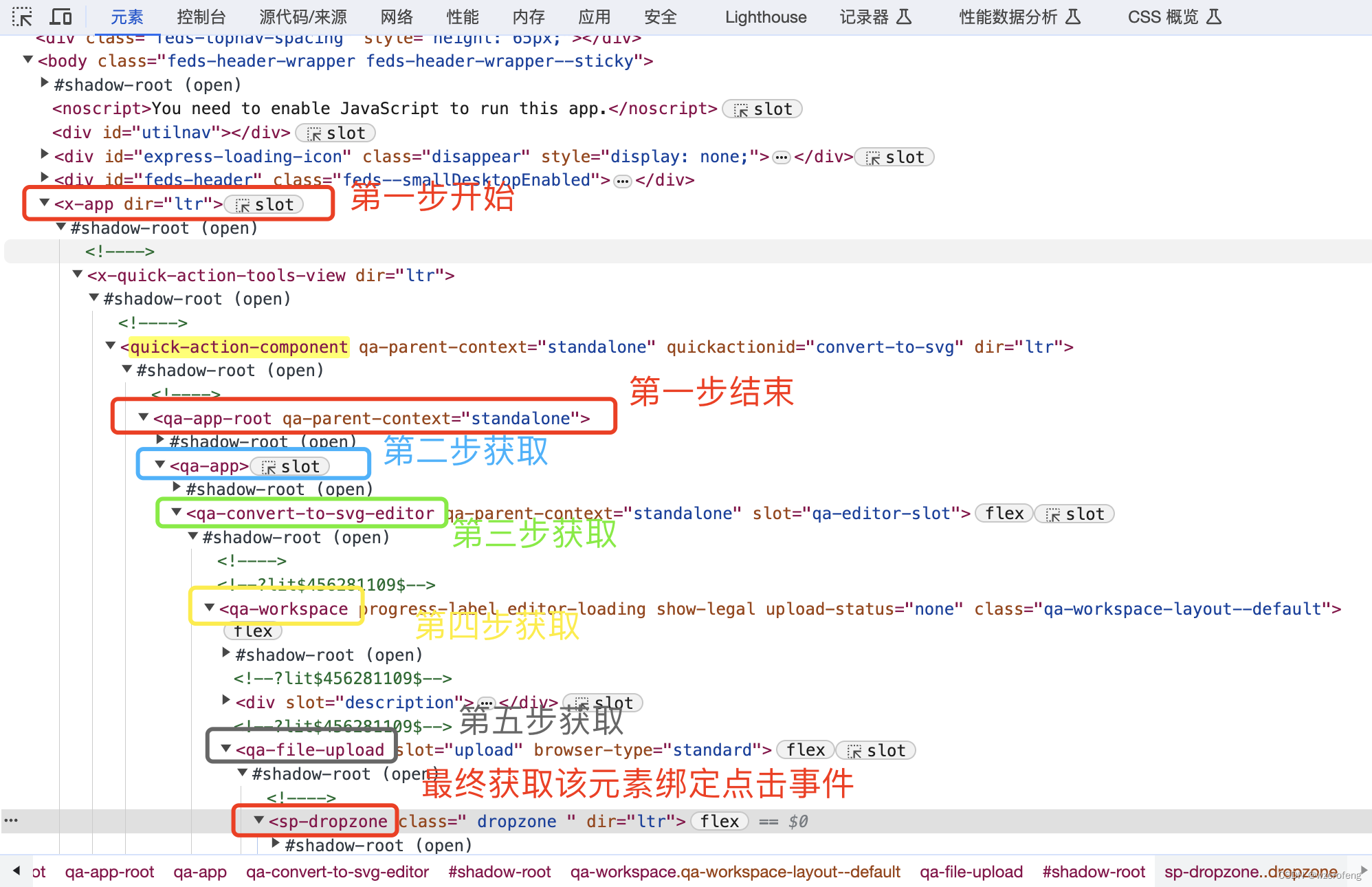The image size is (1372, 887).
Task: Toggle flex badge under qa-workspace
Action: (252, 631)
